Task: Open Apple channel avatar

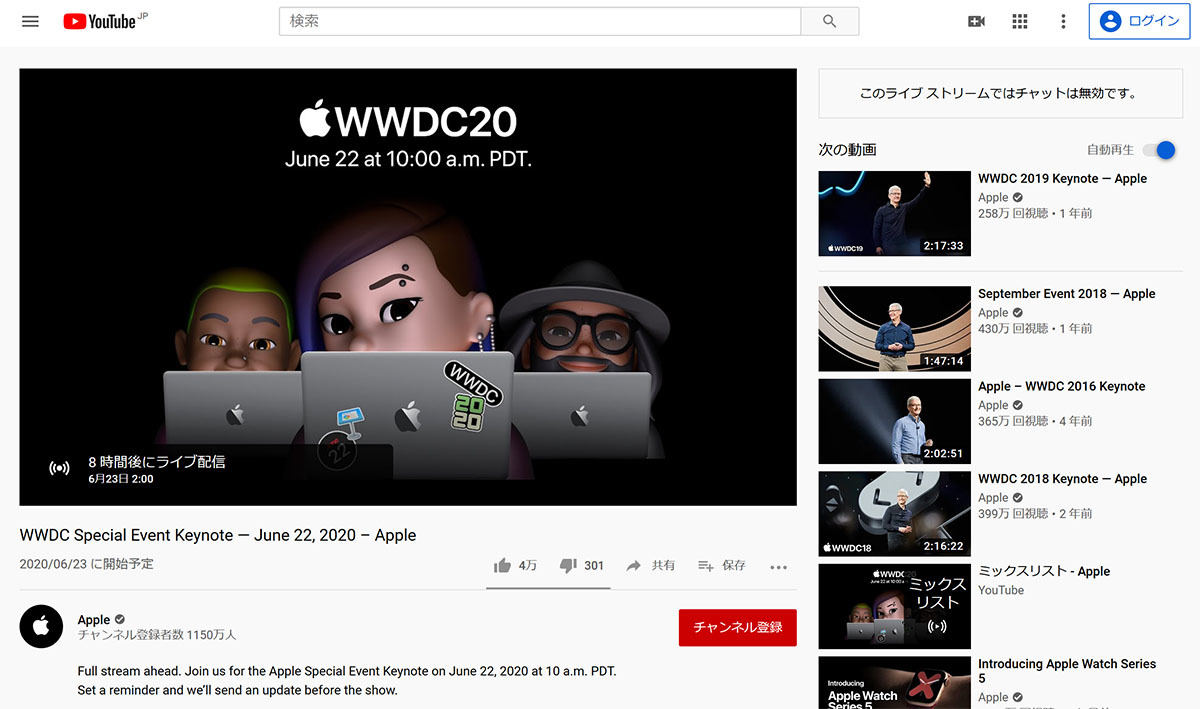Action: [41, 626]
